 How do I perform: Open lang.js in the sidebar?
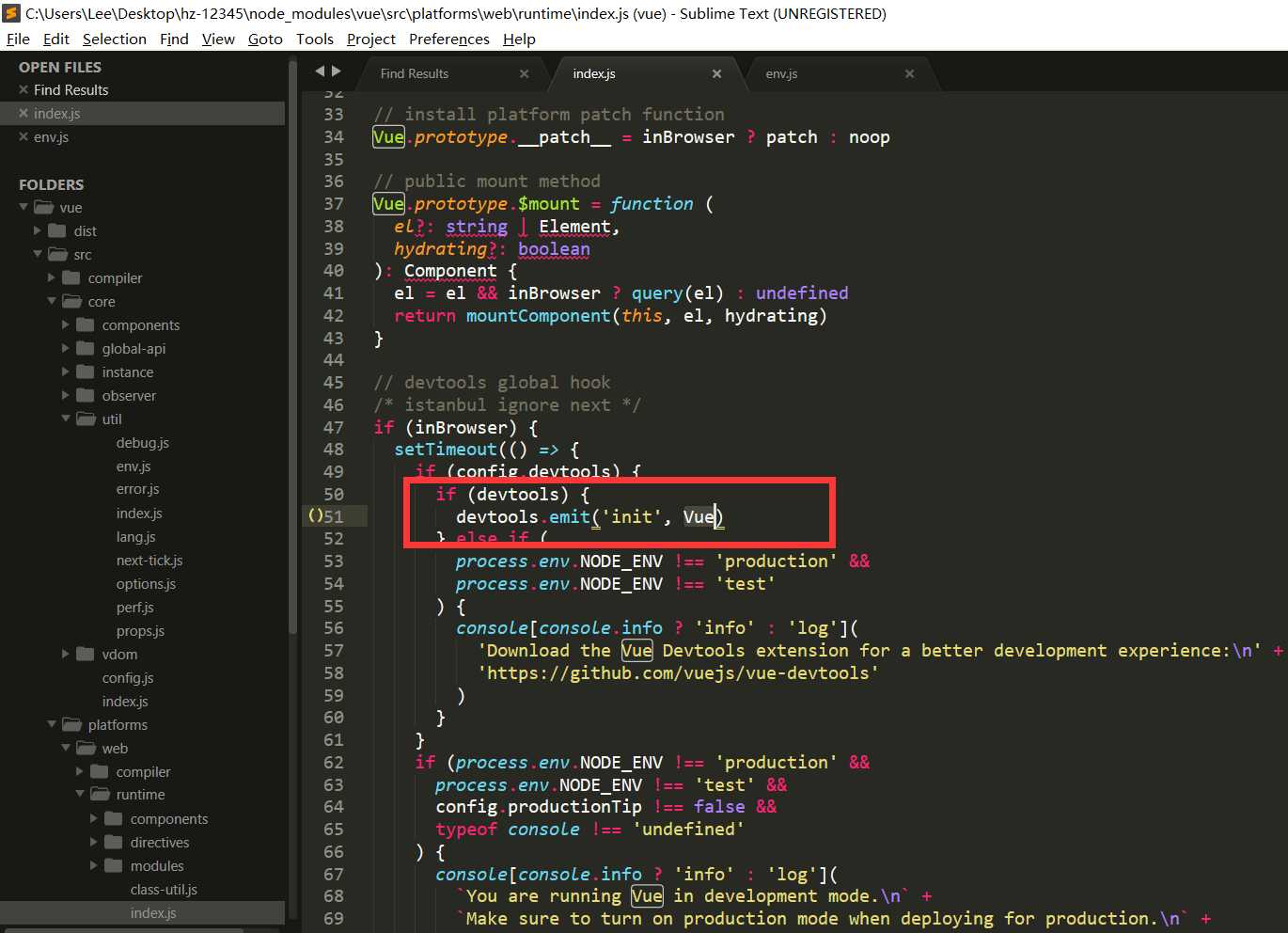tap(136, 536)
